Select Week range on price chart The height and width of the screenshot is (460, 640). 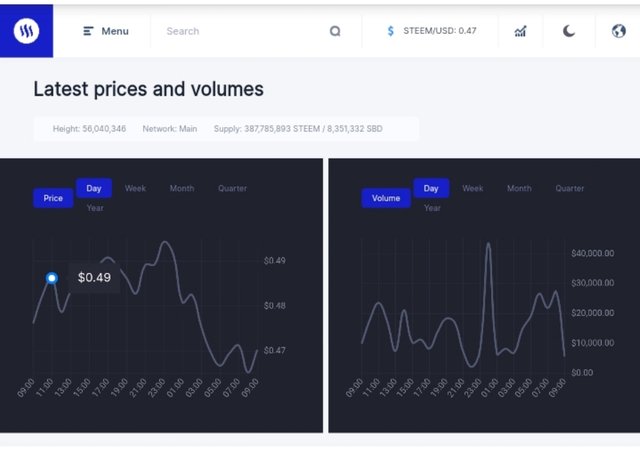(135, 188)
